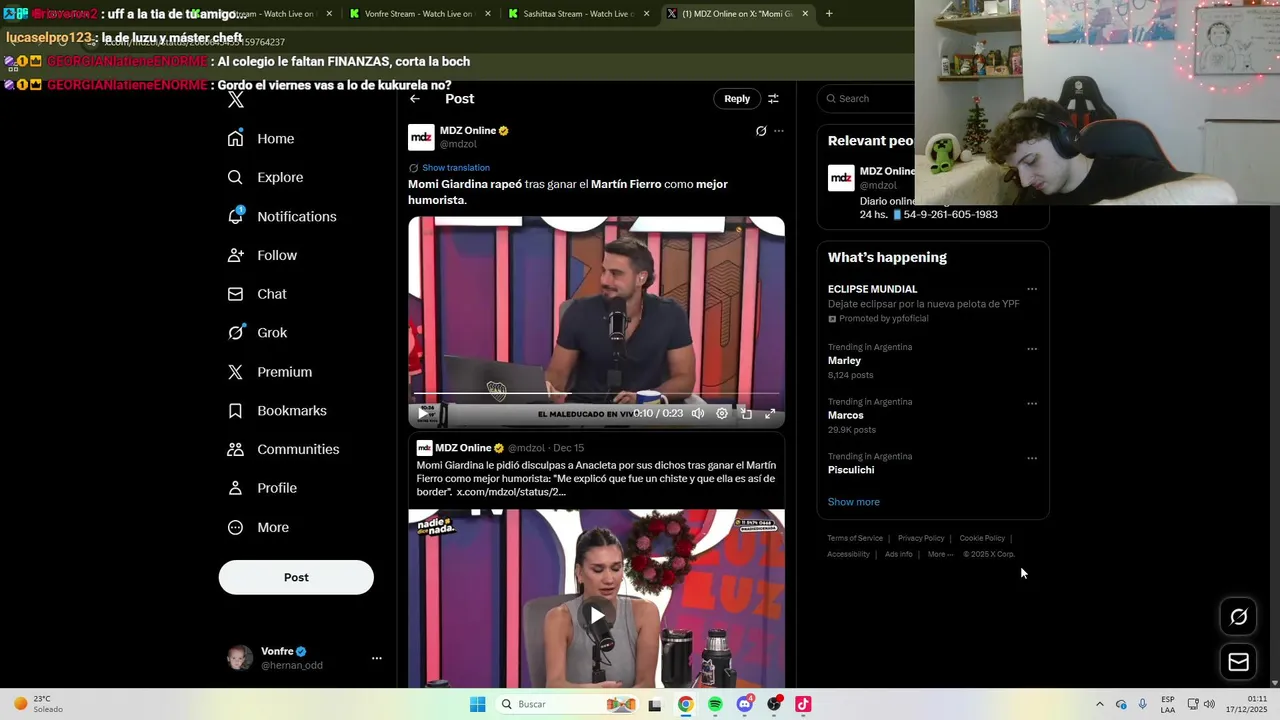The width and height of the screenshot is (1280, 720).
Task: Show hidden system tray icons
Action: click(x=1100, y=704)
